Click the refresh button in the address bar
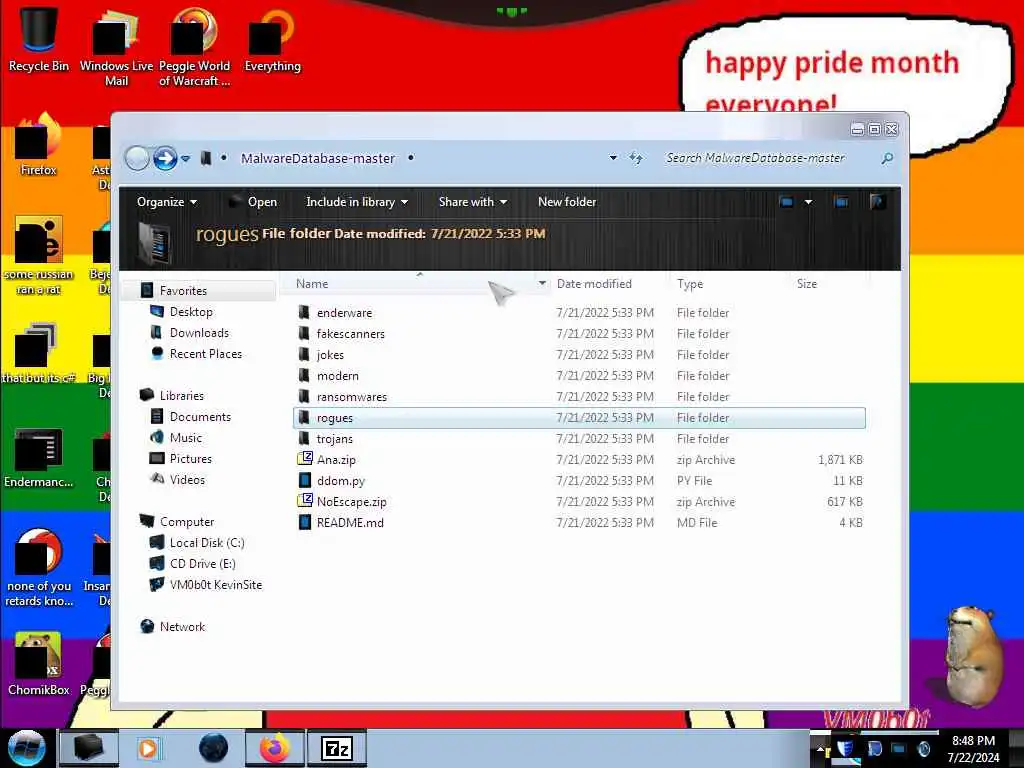Image resolution: width=1024 pixels, height=768 pixels. pyautogui.click(x=635, y=158)
